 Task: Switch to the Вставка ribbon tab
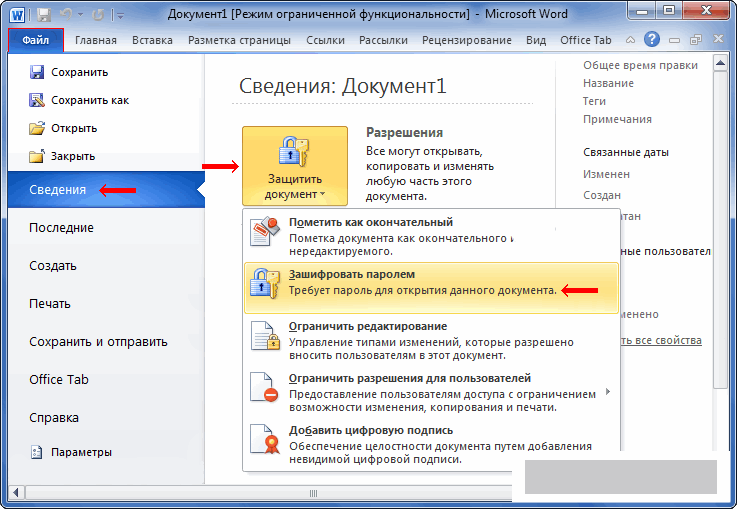pyautogui.click(x=152, y=40)
